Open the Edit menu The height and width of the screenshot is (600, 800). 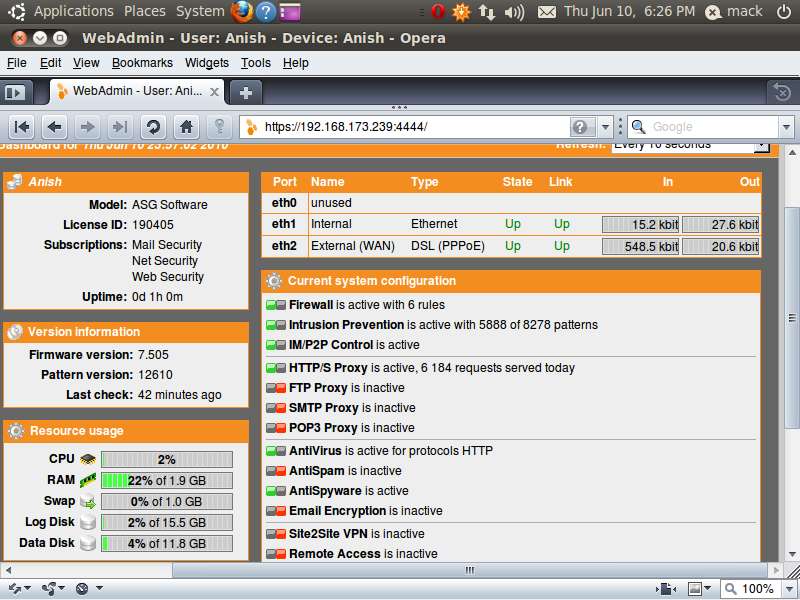pos(50,63)
